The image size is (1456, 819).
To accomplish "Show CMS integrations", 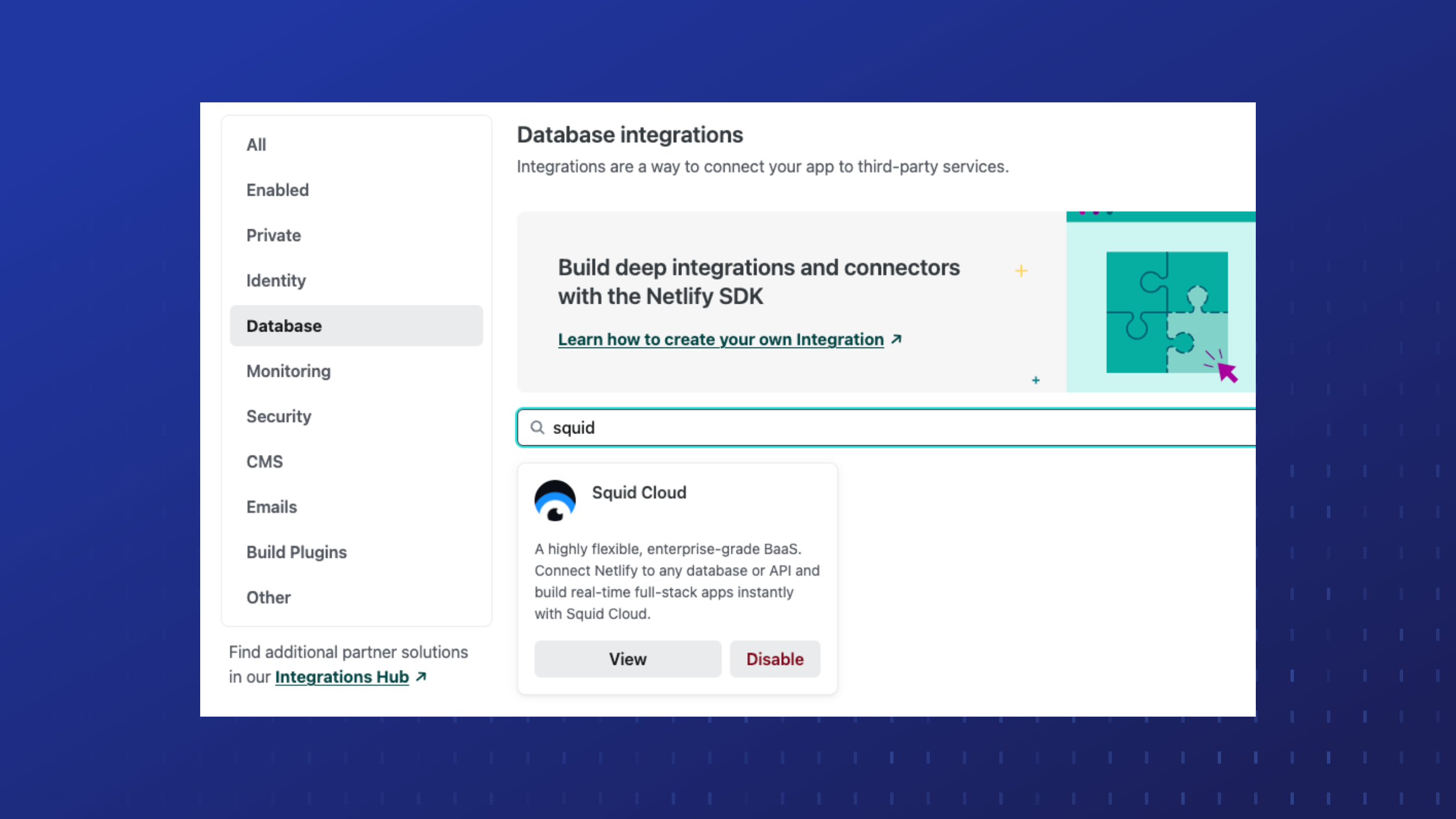I will point(264,461).
